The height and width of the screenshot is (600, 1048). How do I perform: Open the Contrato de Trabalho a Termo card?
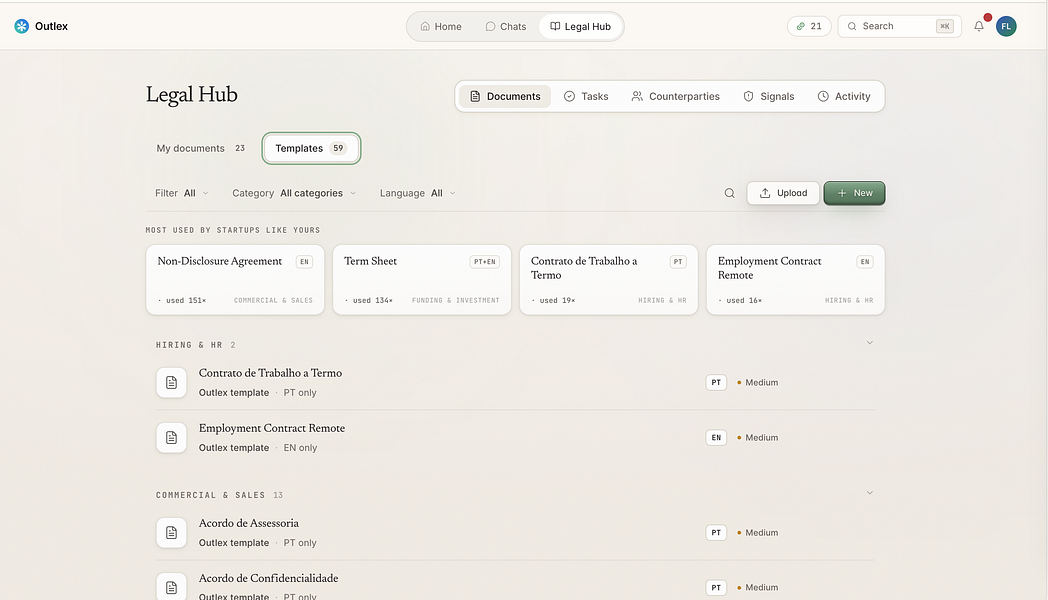coord(609,279)
